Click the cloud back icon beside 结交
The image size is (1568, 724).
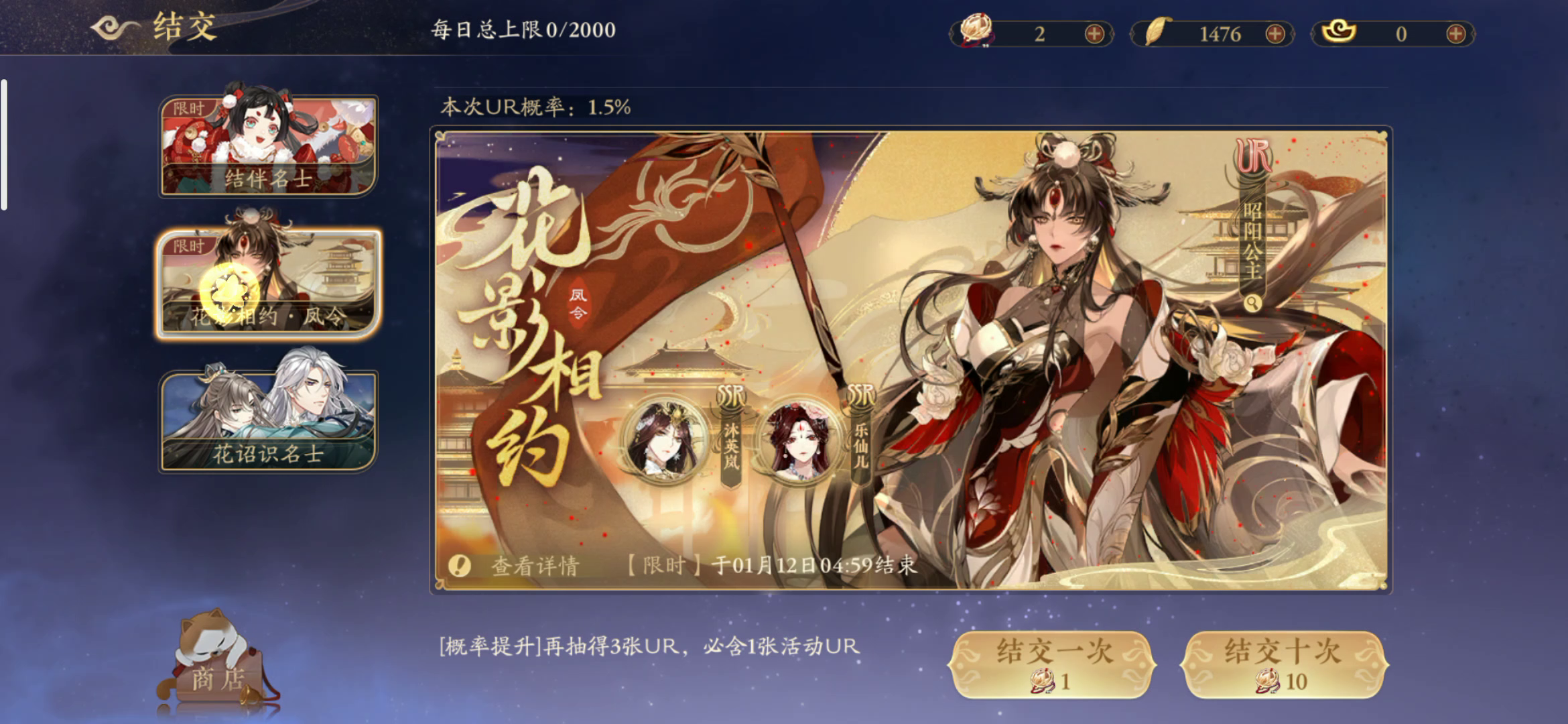[x=115, y=27]
